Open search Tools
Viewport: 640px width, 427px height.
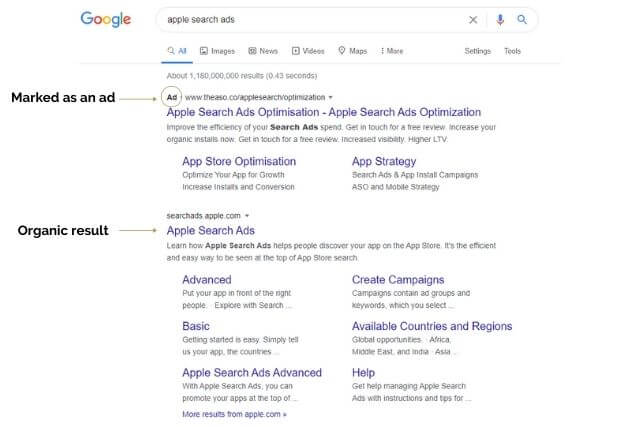point(512,51)
